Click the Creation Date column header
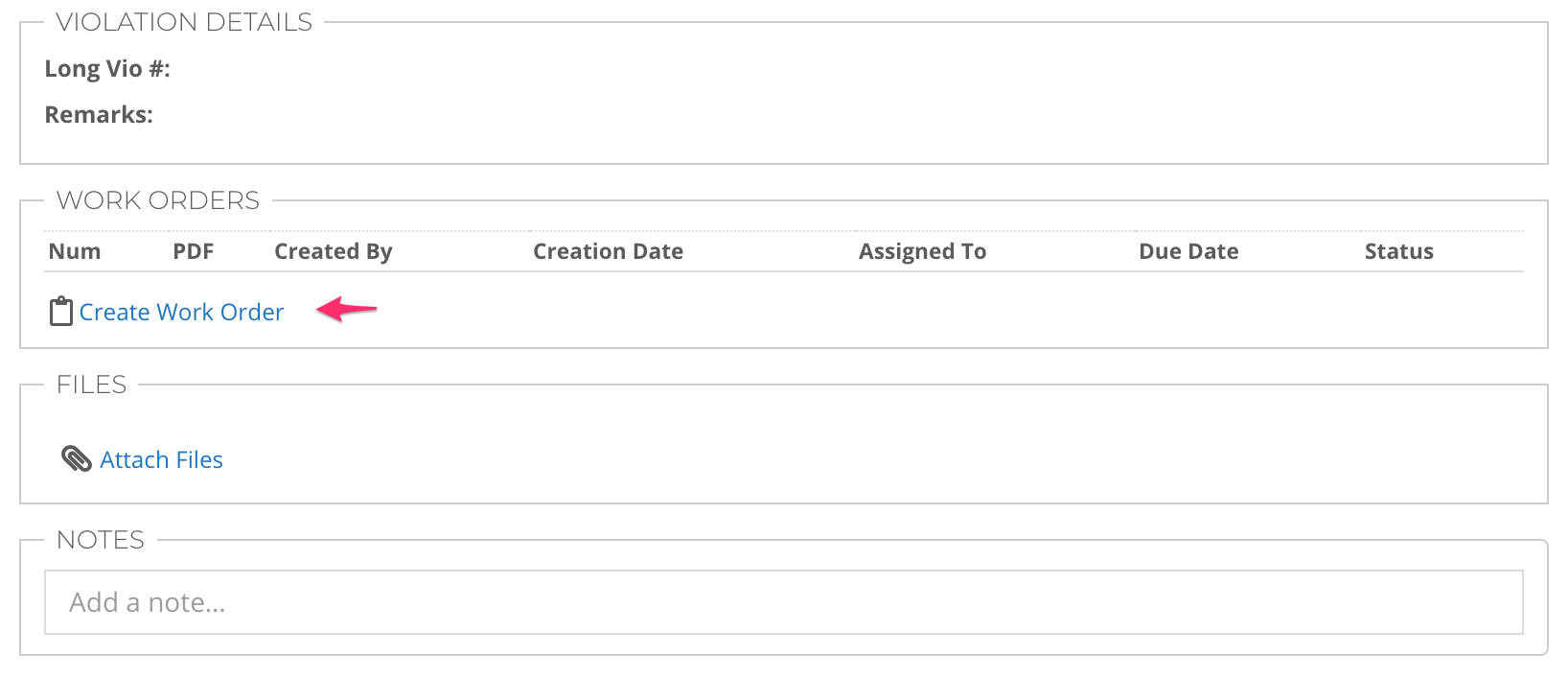The image size is (1568, 677). pos(608,251)
